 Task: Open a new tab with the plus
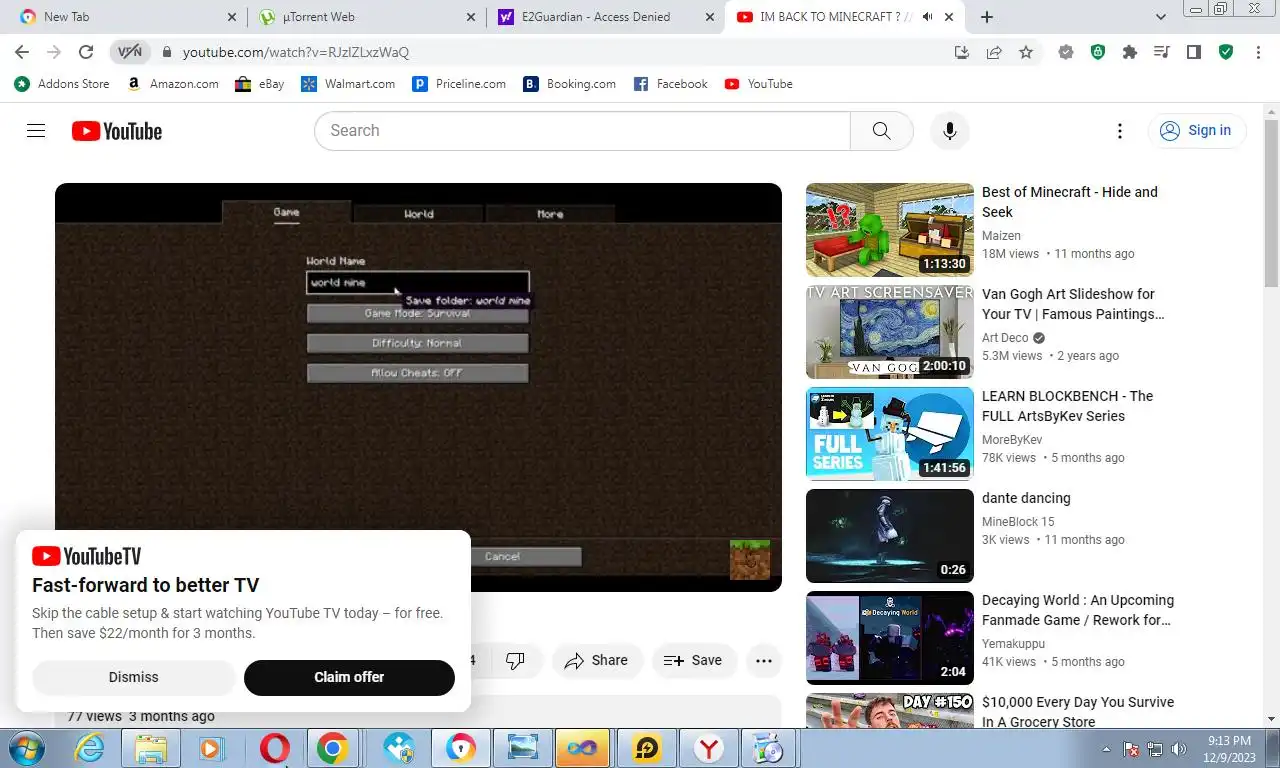(987, 17)
